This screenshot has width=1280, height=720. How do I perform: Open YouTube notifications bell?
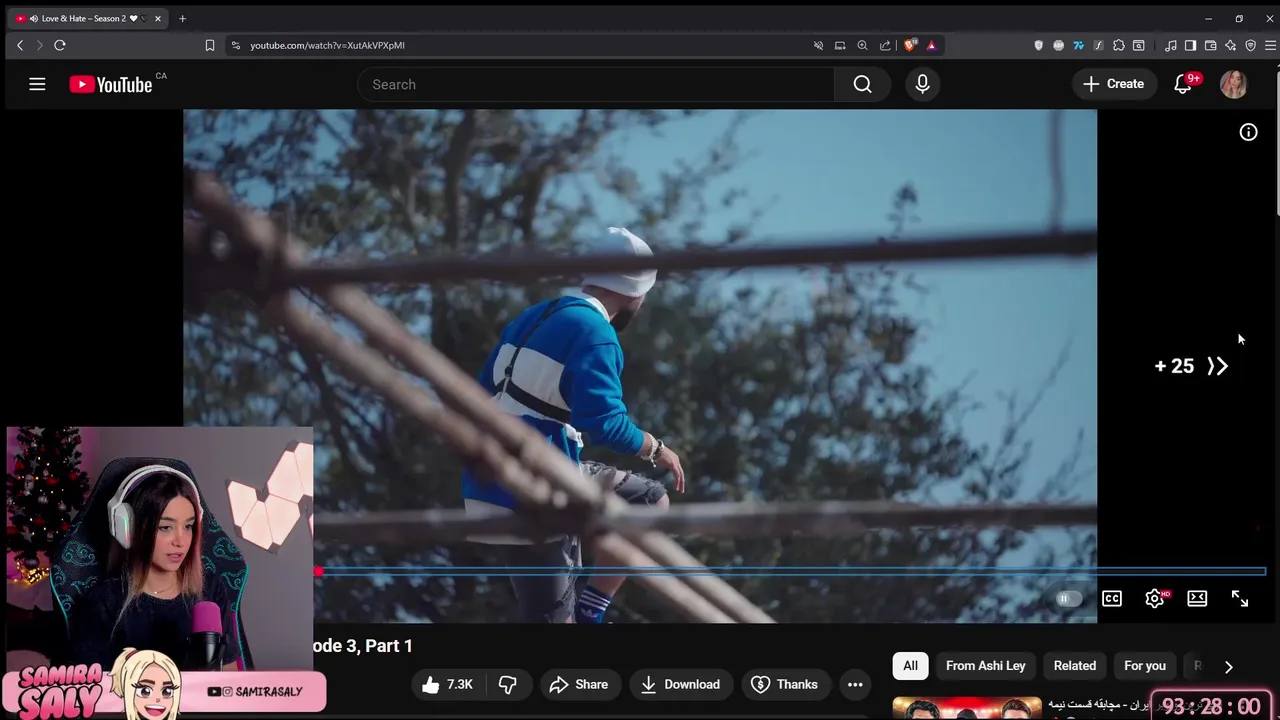coord(1183,84)
